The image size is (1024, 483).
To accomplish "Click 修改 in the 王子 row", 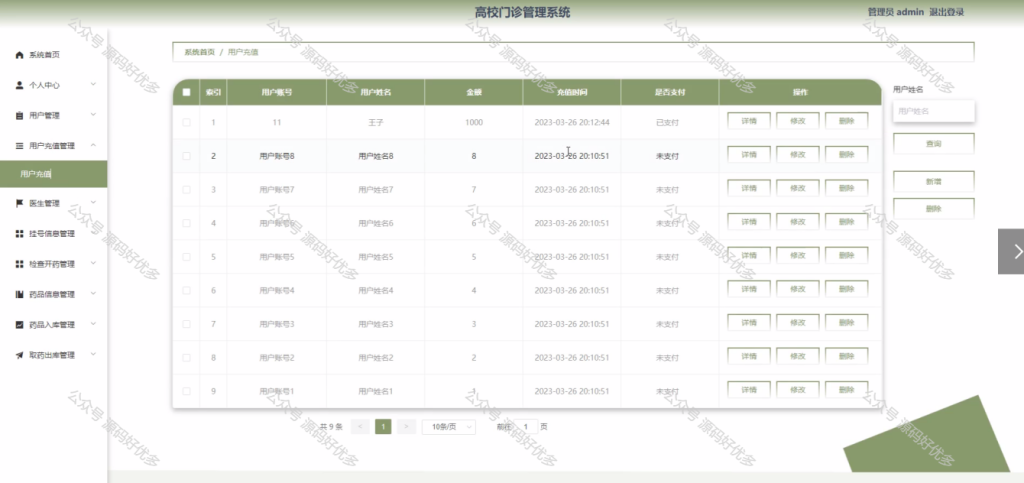I will (797, 121).
